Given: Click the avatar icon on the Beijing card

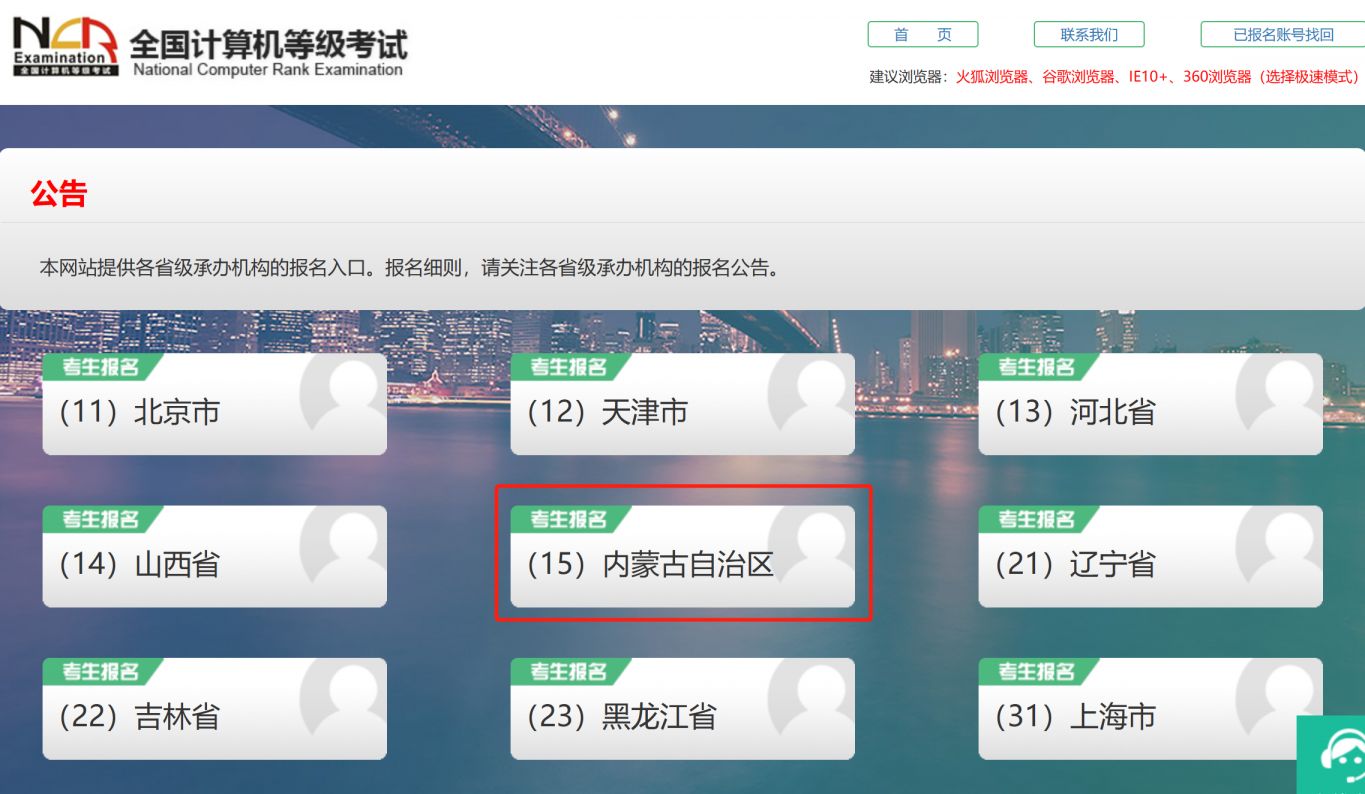Looking at the screenshot, I should [x=343, y=393].
